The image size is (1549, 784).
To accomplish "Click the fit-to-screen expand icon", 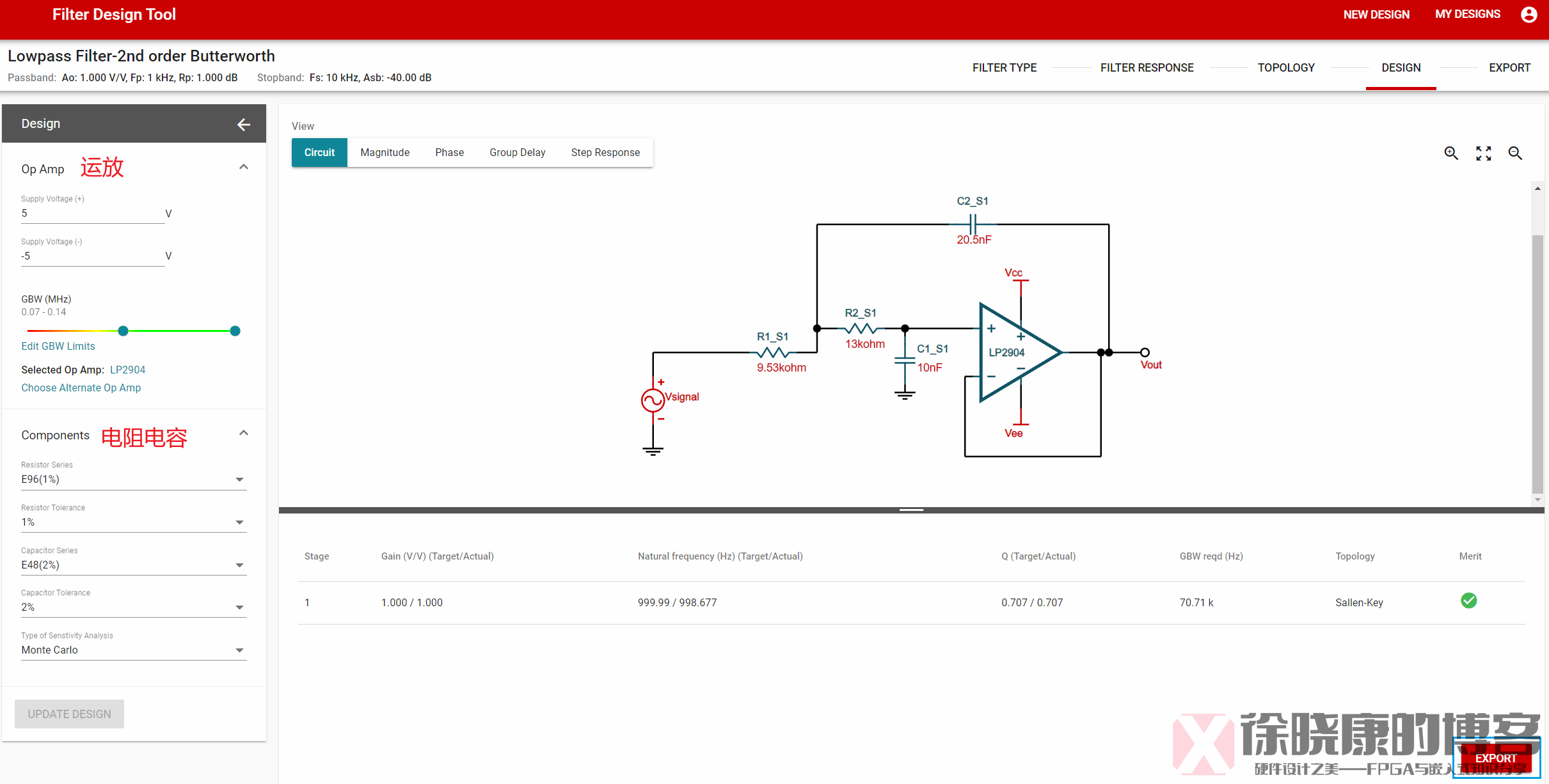I will (x=1483, y=153).
